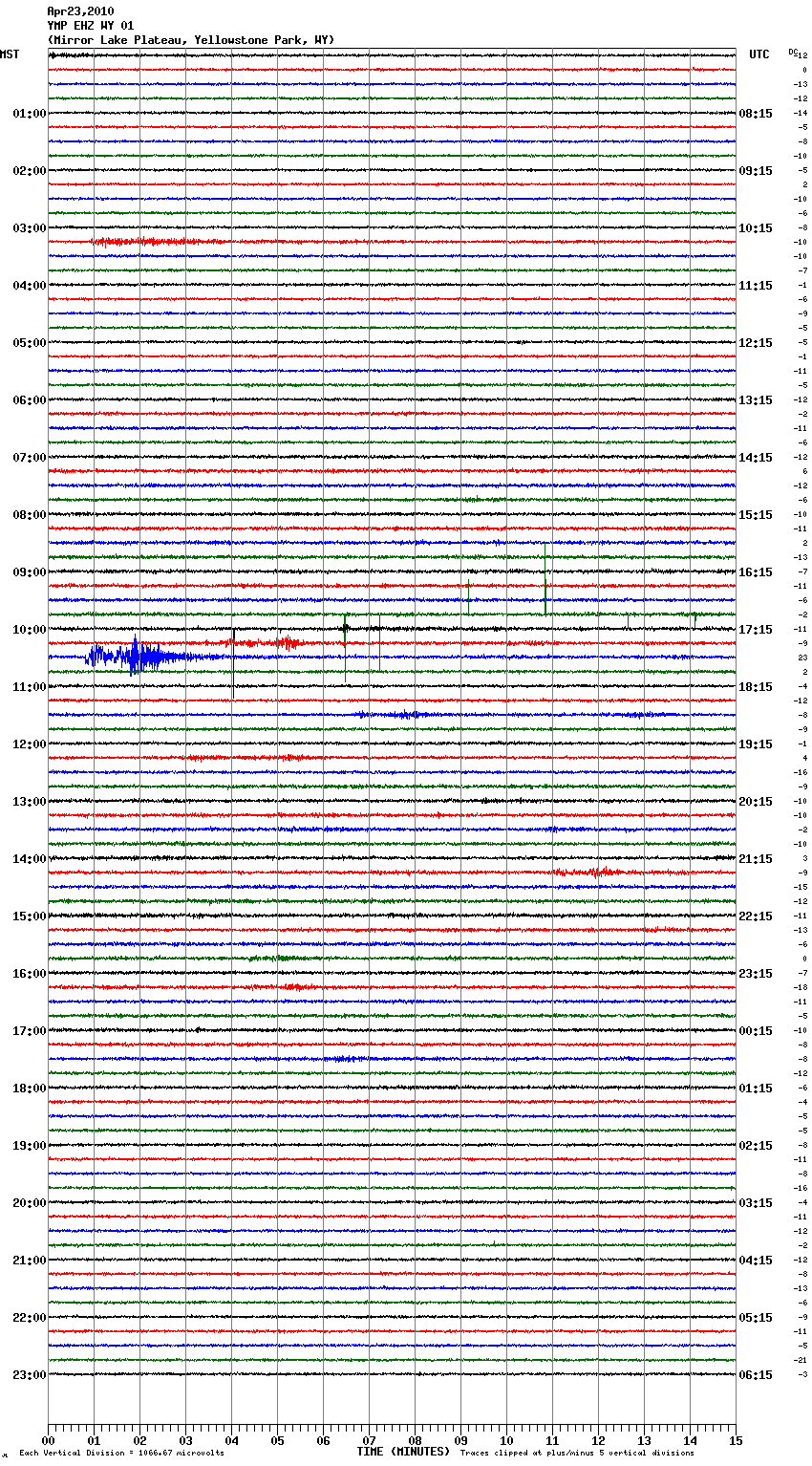Click the date text "Apr23,2010"
The width and height of the screenshot is (812, 1466).
[80, 11]
